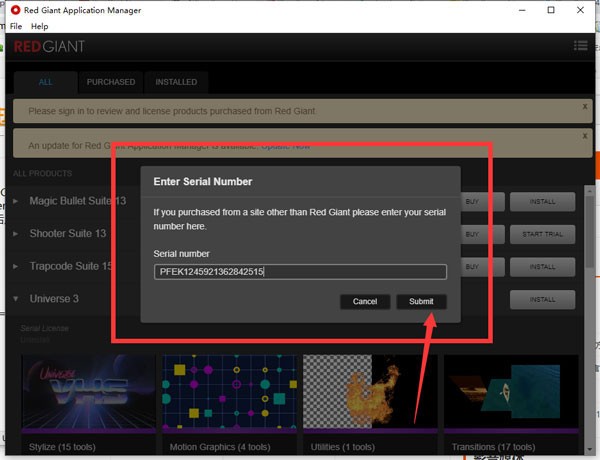Cancel the Enter Serial Number dialog
The width and height of the screenshot is (600, 460).
[365, 301]
